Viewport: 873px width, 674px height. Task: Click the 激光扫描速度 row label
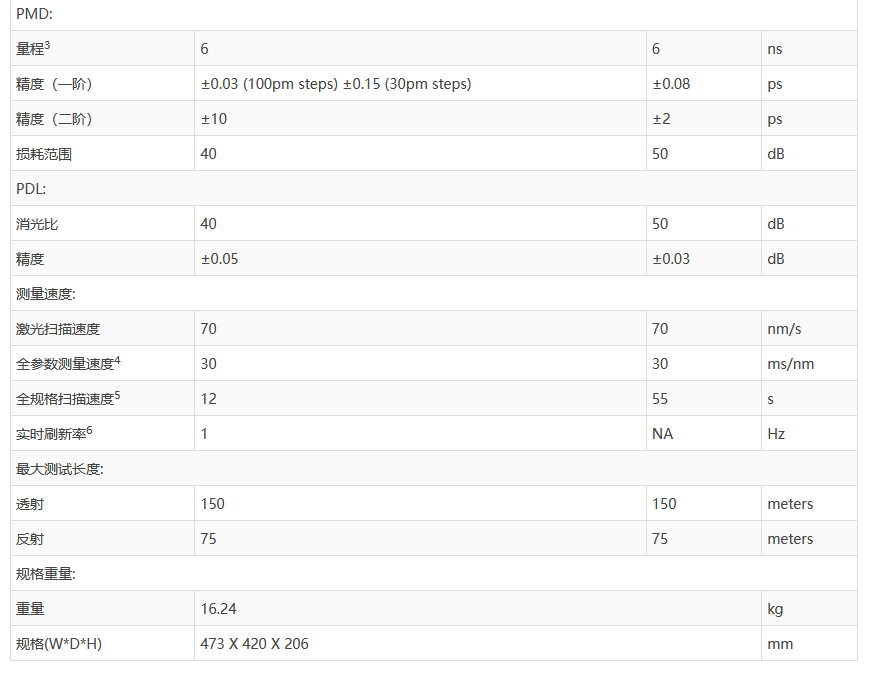pos(58,329)
